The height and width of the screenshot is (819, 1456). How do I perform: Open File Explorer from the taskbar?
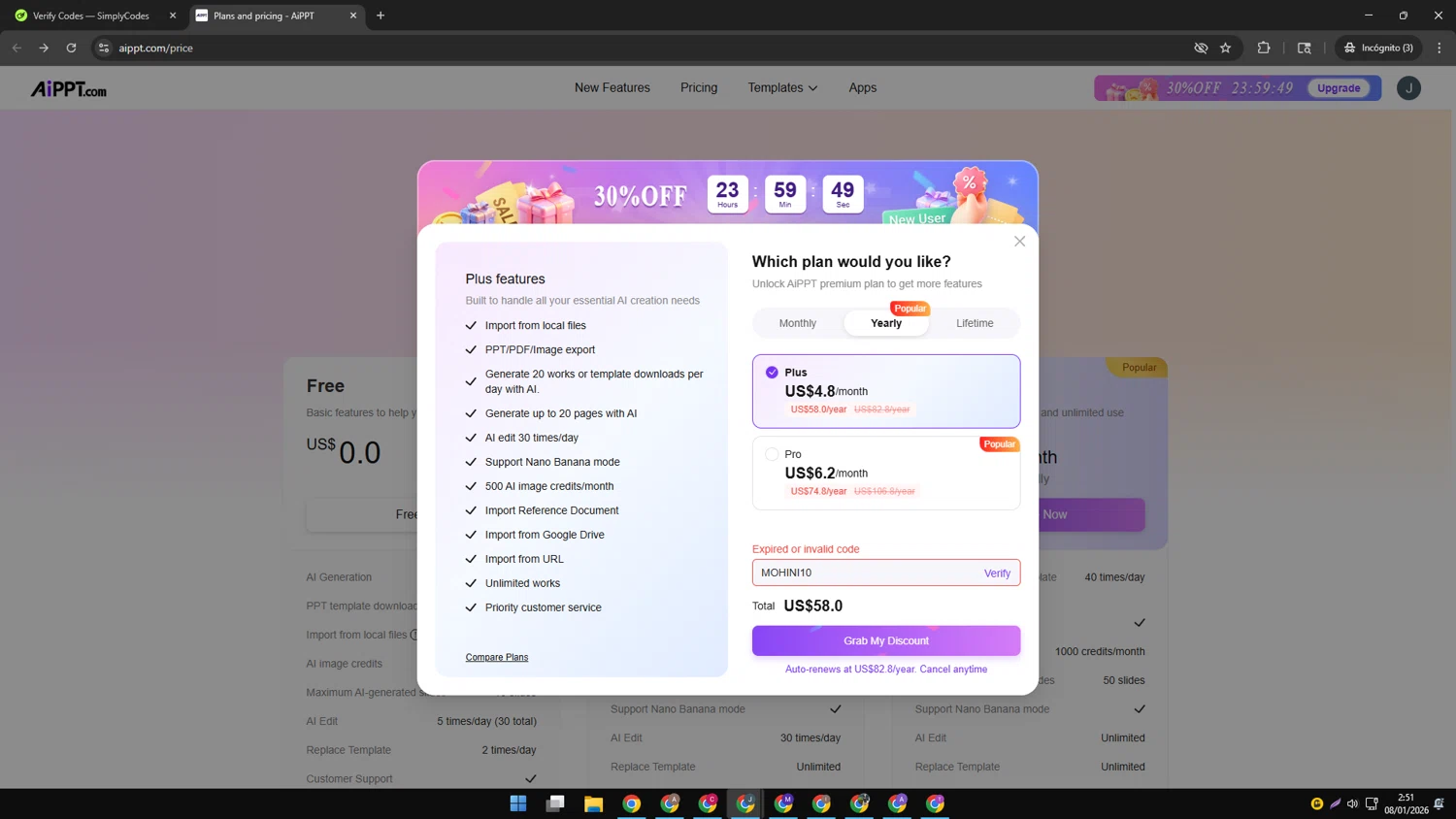[x=593, y=803]
